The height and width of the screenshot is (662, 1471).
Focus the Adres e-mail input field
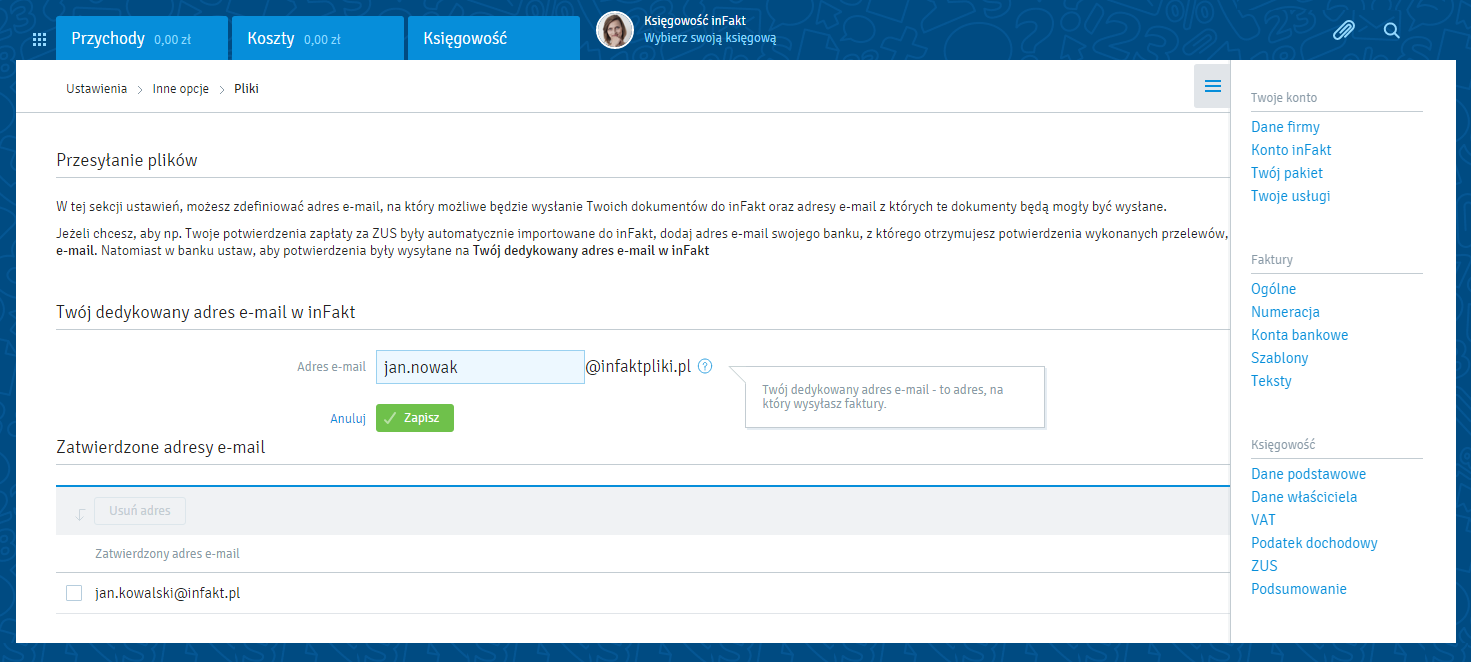tap(480, 367)
